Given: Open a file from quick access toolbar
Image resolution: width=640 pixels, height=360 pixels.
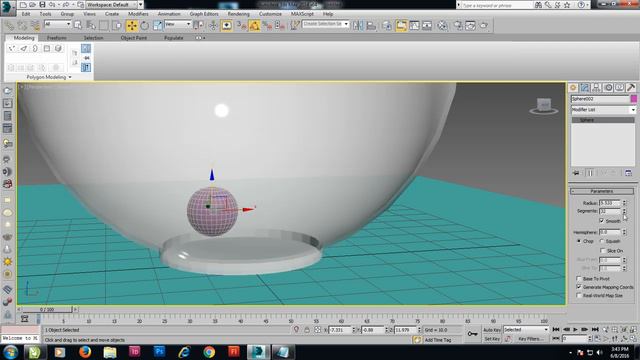Looking at the screenshot, I should click(33, 5).
